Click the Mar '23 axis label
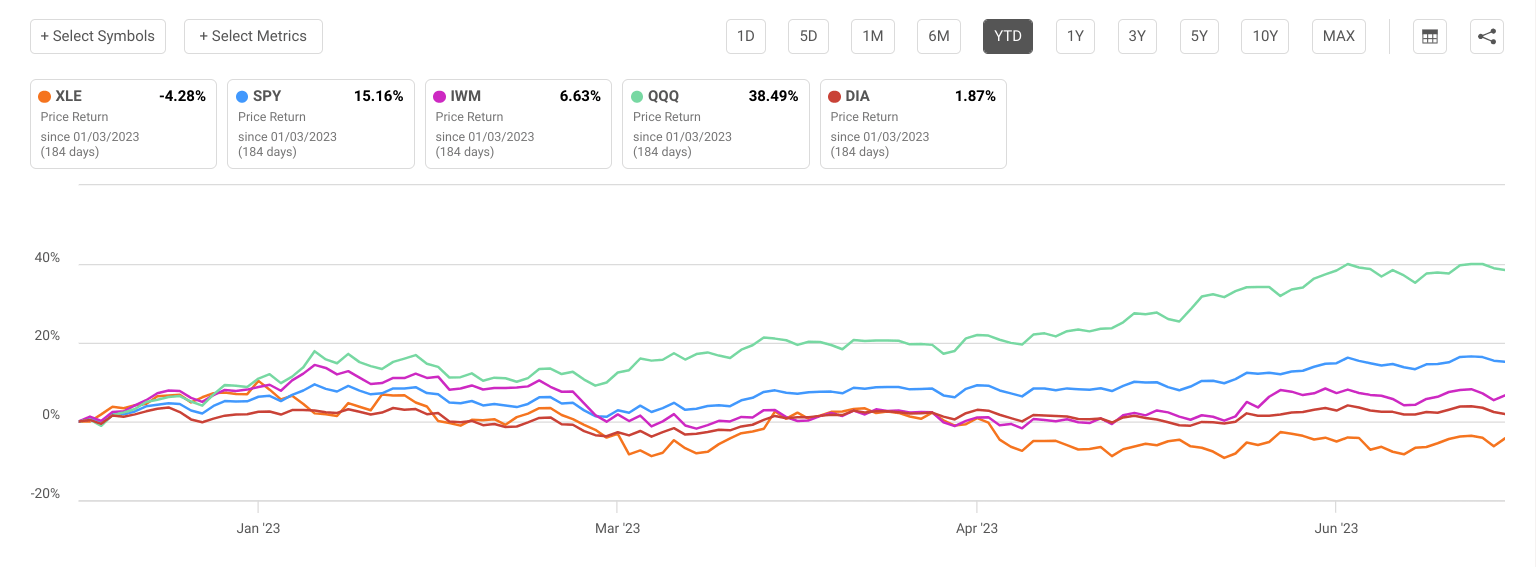The width and height of the screenshot is (1536, 567). (617, 529)
